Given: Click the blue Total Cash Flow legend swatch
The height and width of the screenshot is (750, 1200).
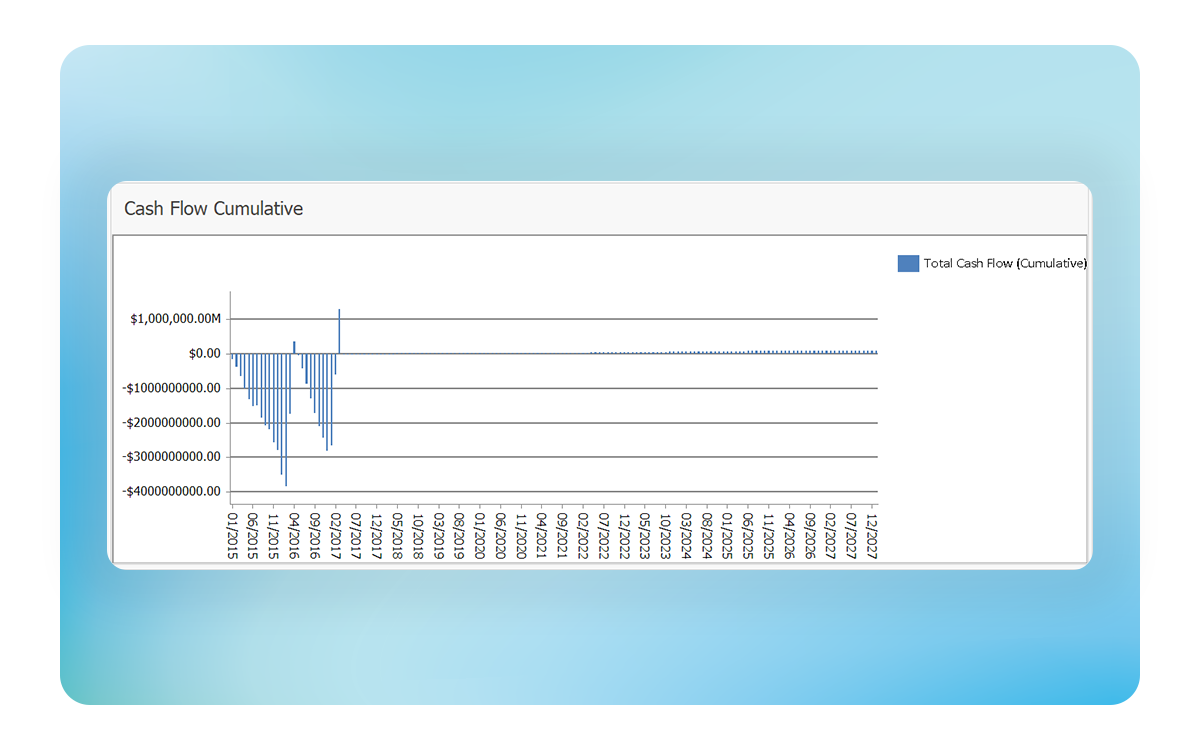Looking at the screenshot, I should click(x=908, y=264).
